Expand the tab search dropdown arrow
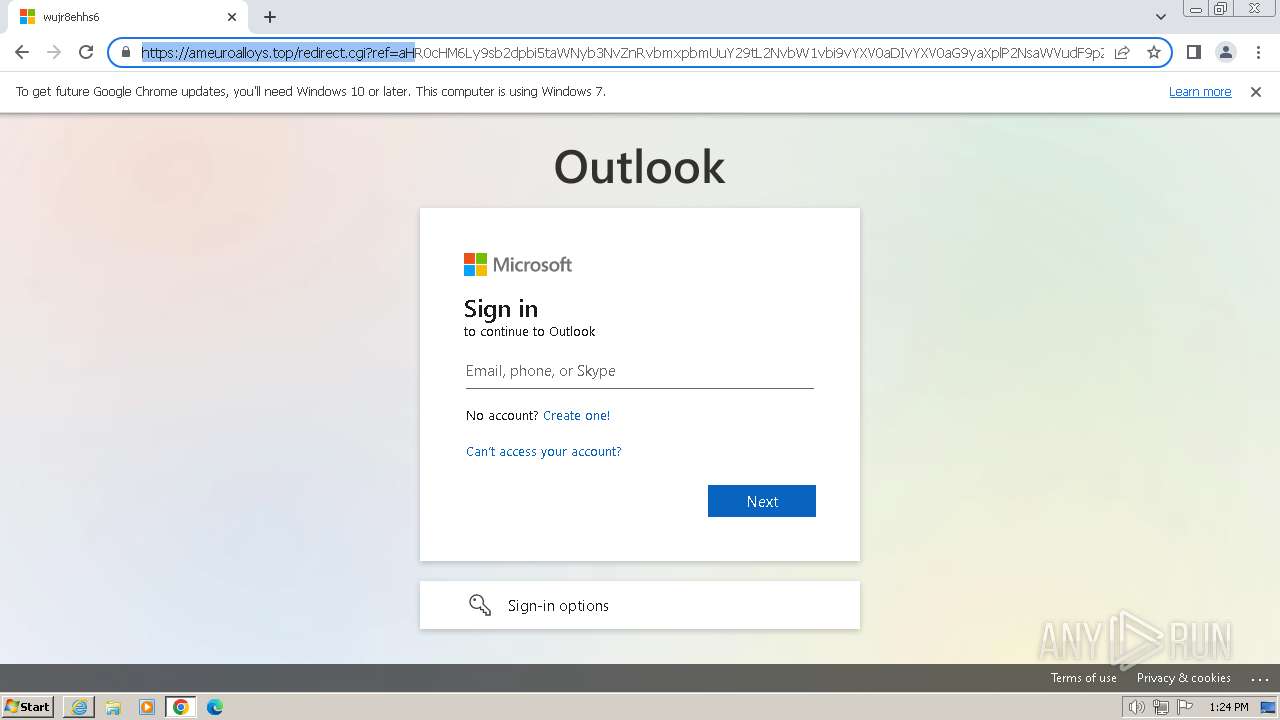The image size is (1280, 720). [1161, 17]
